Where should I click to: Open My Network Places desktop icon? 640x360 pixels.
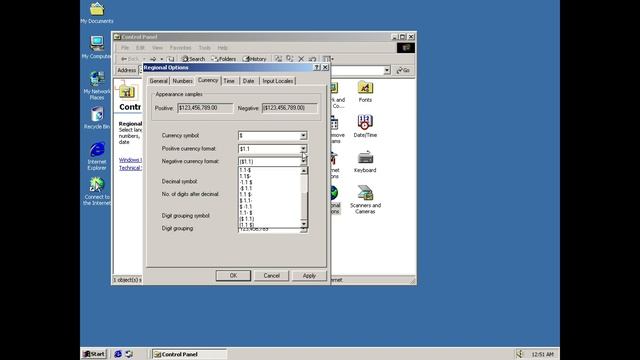(x=97, y=85)
